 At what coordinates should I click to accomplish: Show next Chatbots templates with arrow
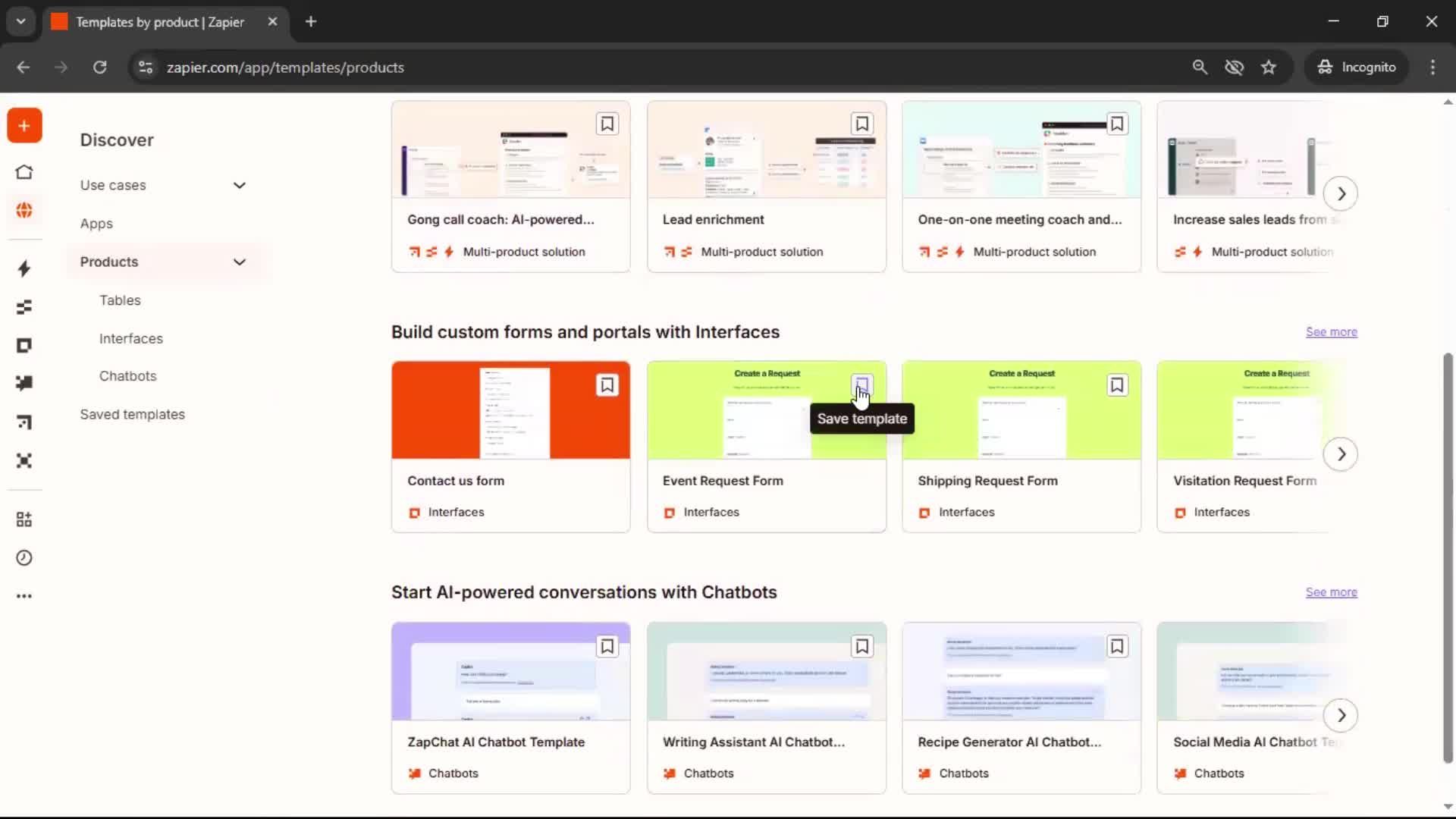pyautogui.click(x=1341, y=715)
